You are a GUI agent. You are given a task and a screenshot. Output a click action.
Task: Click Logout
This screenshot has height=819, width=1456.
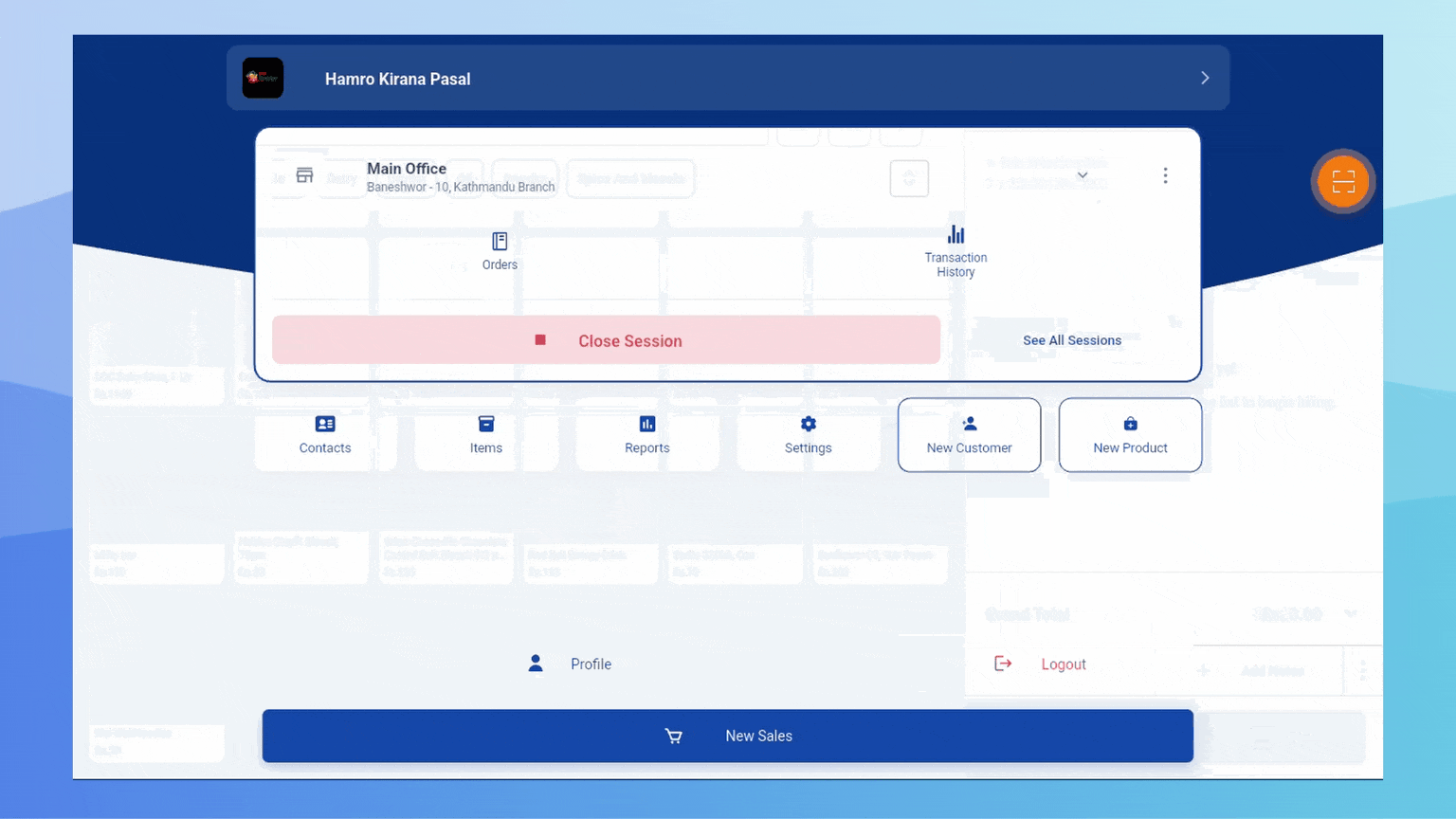[1040, 664]
